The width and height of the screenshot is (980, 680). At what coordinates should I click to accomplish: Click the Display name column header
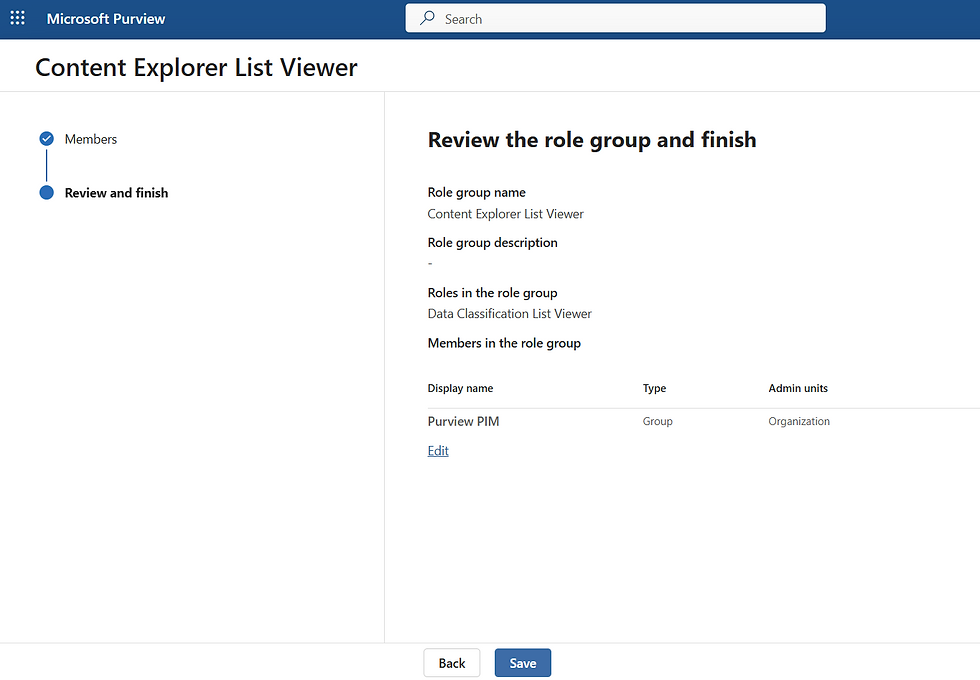(460, 388)
